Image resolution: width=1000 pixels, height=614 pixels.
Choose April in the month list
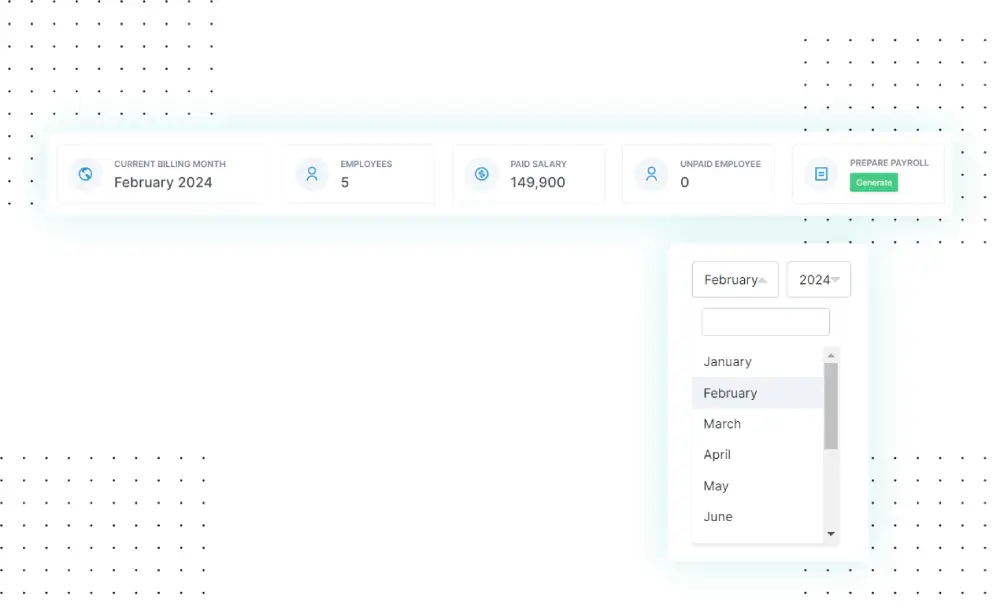click(717, 455)
